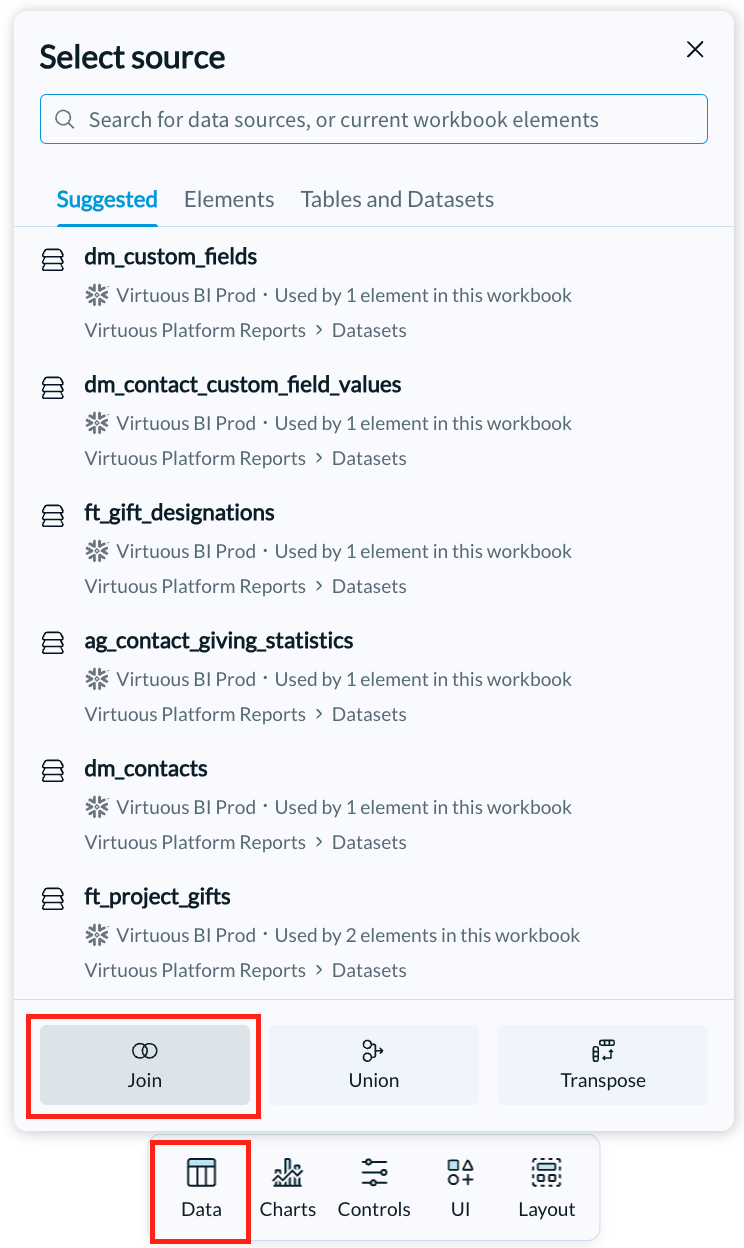Click the dm_contact_custom_field_values dataset icon
Viewport: 744px width, 1248px height.
53,389
